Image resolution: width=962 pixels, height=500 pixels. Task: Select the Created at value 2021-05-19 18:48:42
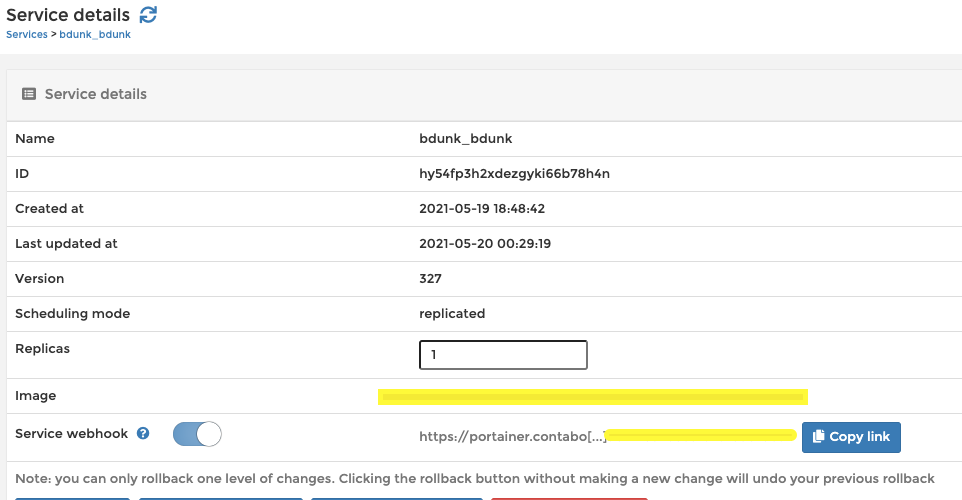(x=482, y=209)
